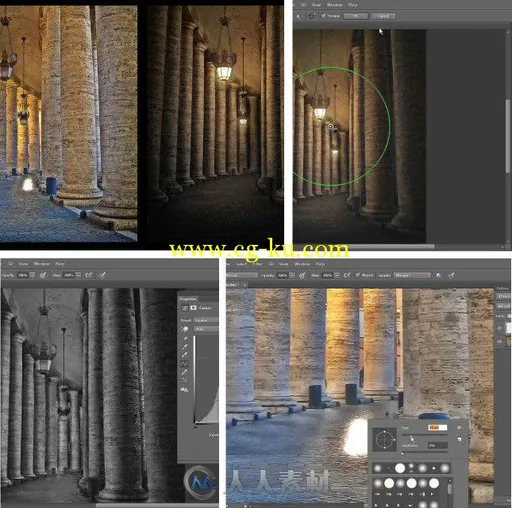Open the Help menu in bottom-left window
The image size is (512, 508).
[60, 264]
